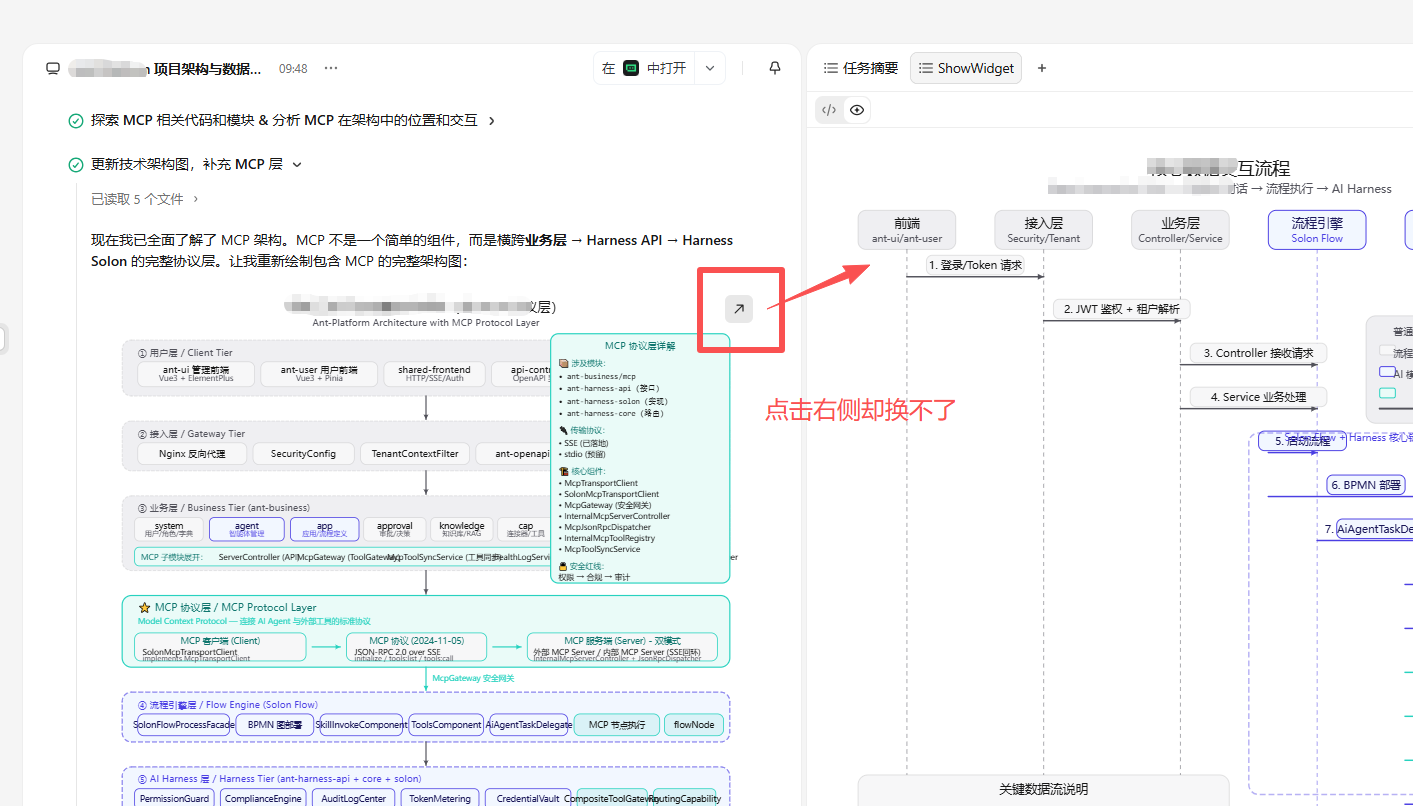Open the dropdown arrow next to 中打开
This screenshot has width=1413, height=806.
[710, 68]
